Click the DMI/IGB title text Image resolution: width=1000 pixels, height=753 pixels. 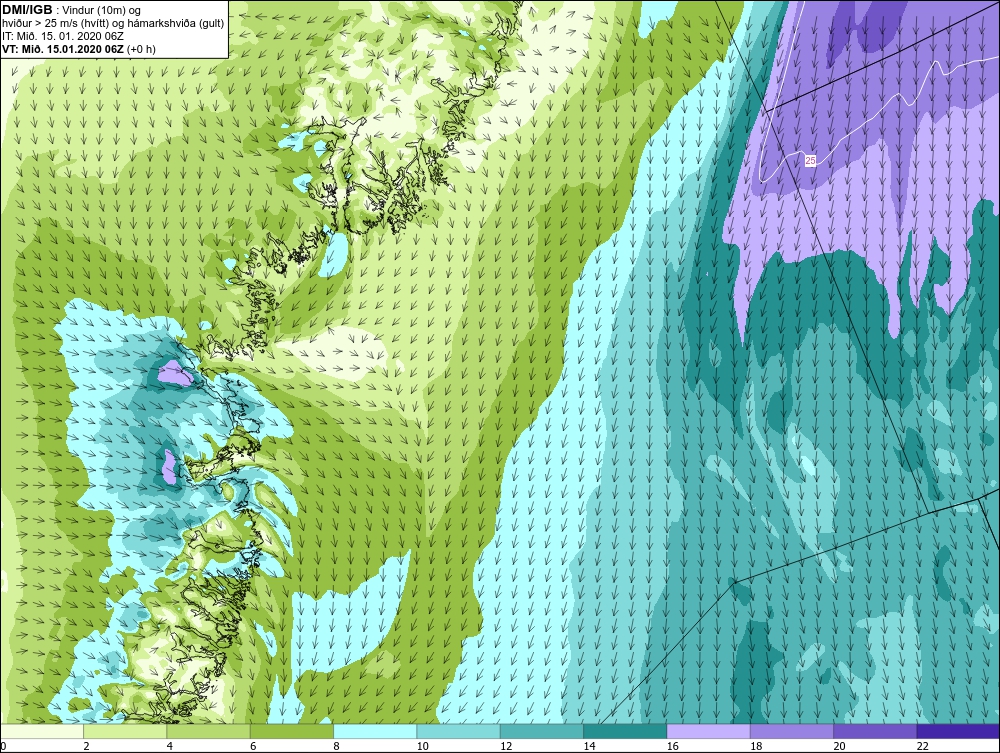pyautogui.click(x=27, y=10)
